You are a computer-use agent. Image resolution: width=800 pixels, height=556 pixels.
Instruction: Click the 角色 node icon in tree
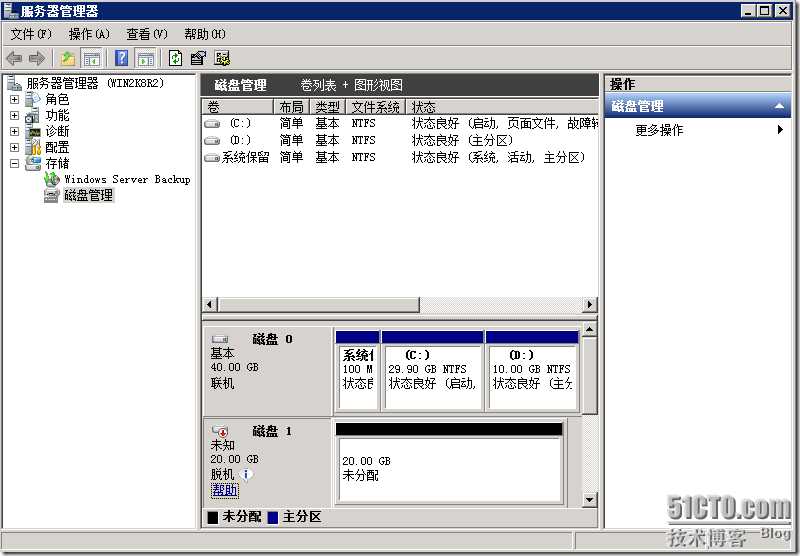tap(33, 99)
